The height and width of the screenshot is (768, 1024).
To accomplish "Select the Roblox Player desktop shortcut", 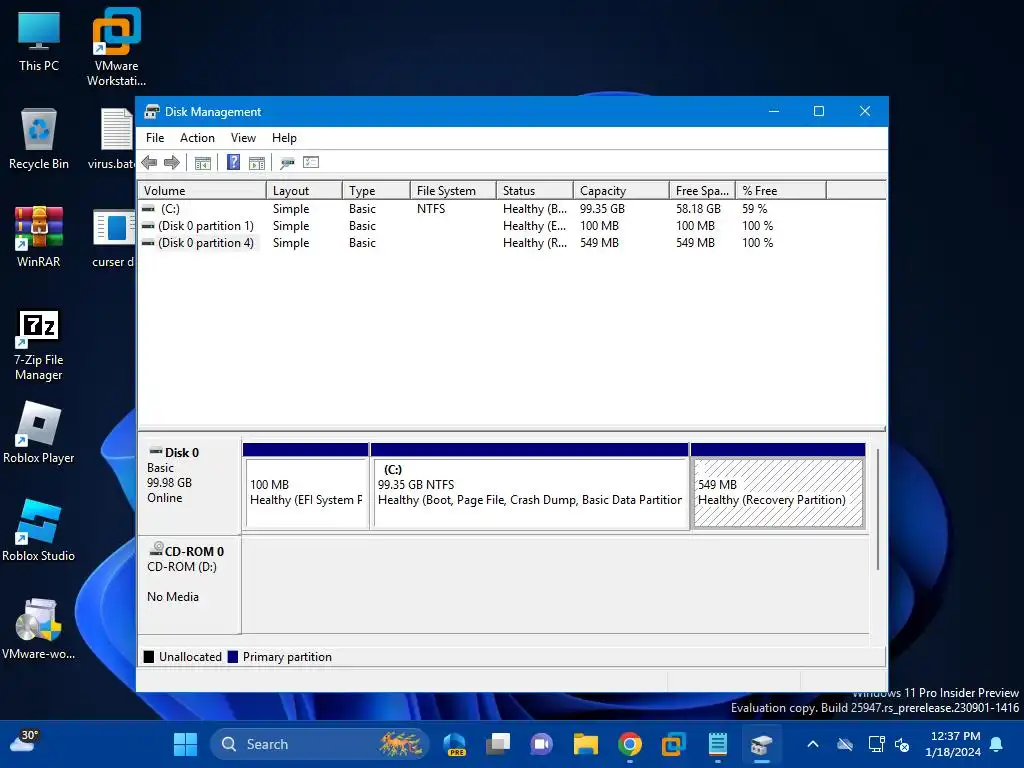I will point(39,433).
